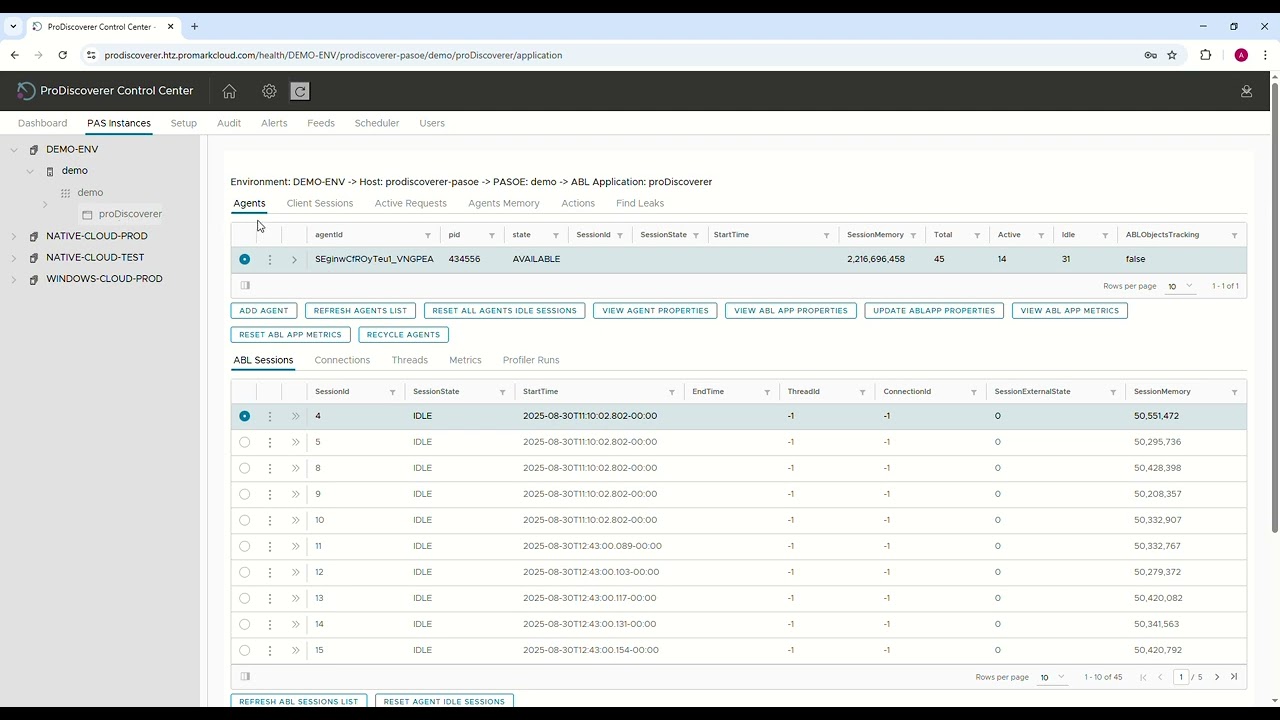Image resolution: width=1280 pixels, height=720 pixels.
Task: Open the Active Requests tab
Action: pyautogui.click(x=411, y=203)
